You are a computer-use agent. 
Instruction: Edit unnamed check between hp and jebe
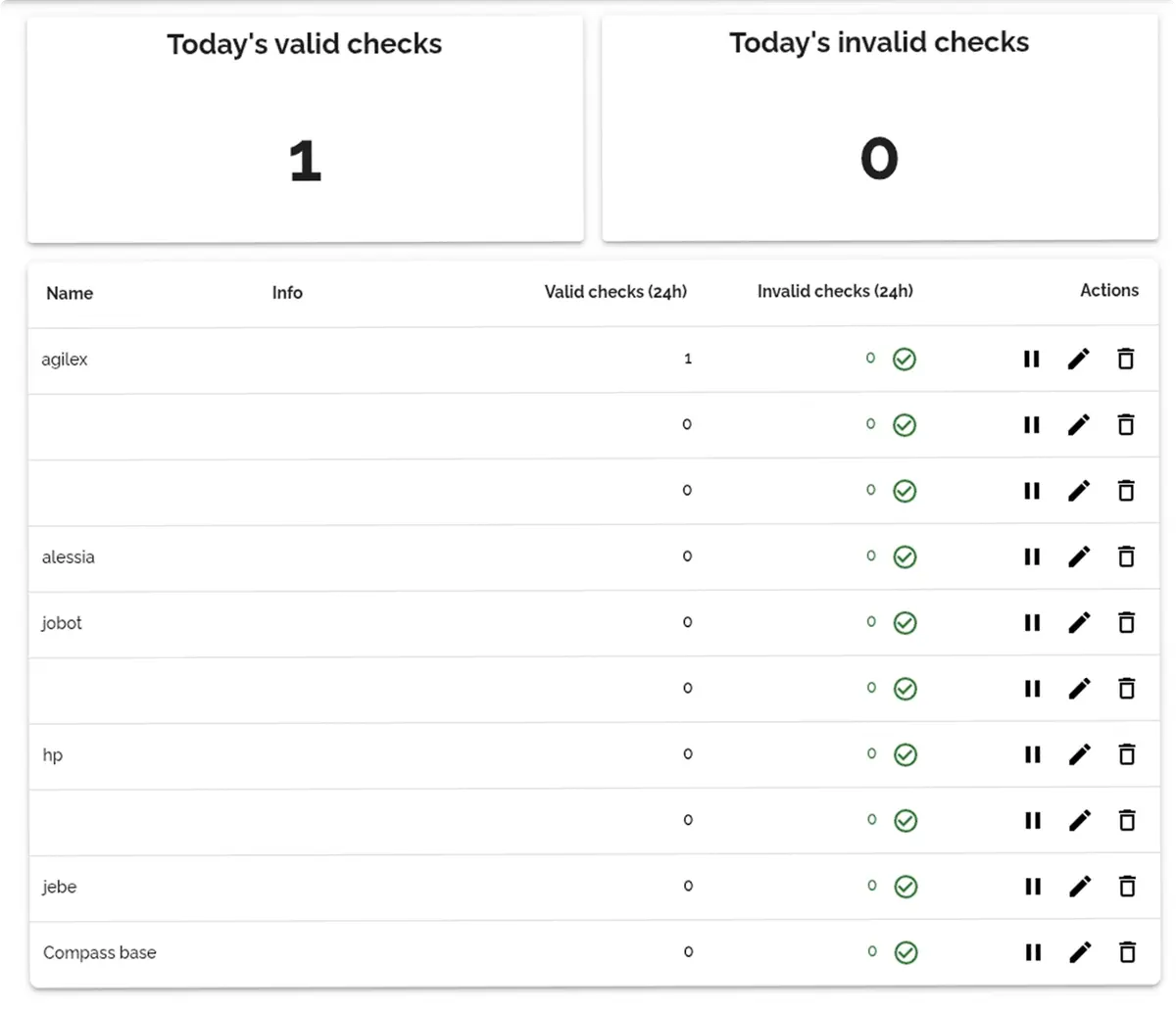[1080, 821]
